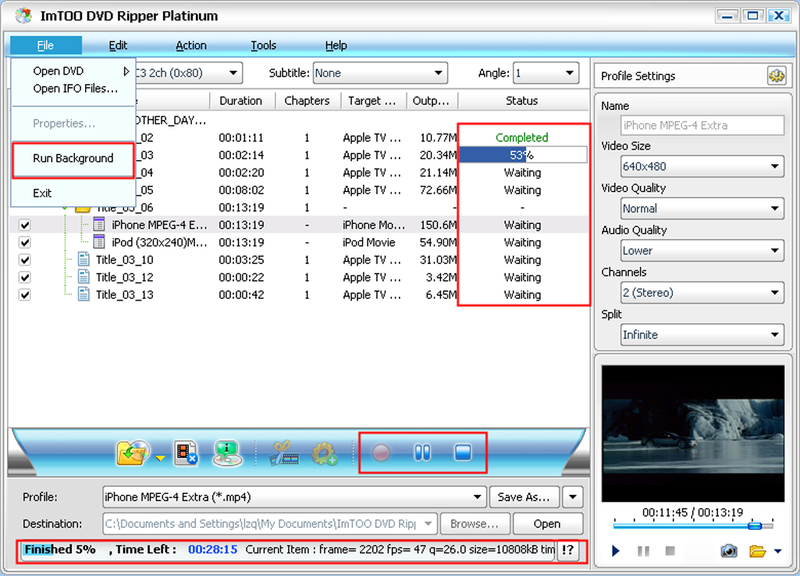The height and width of the screenshot is (576, 800).
Task: Click the disc info toolbar icon
Action: [x=228, y=453]
